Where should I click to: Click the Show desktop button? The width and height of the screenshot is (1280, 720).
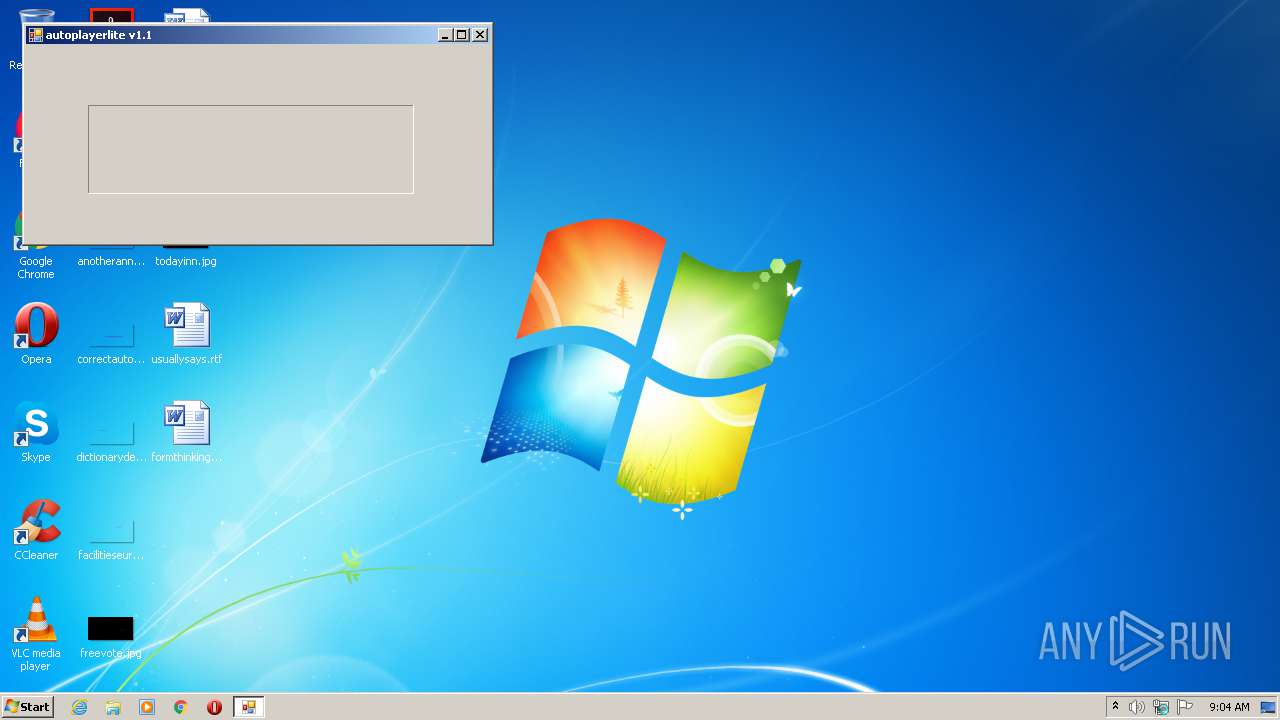[1268, 707]
